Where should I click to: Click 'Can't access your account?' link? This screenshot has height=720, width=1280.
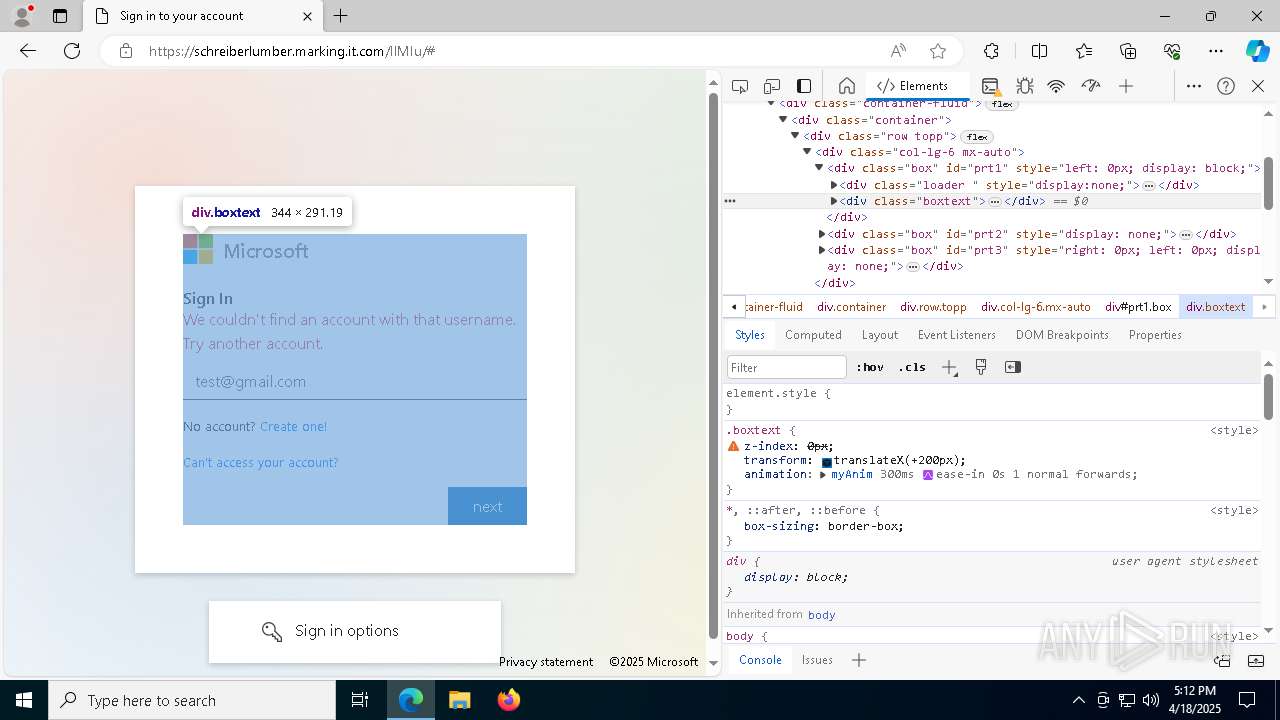260,462
